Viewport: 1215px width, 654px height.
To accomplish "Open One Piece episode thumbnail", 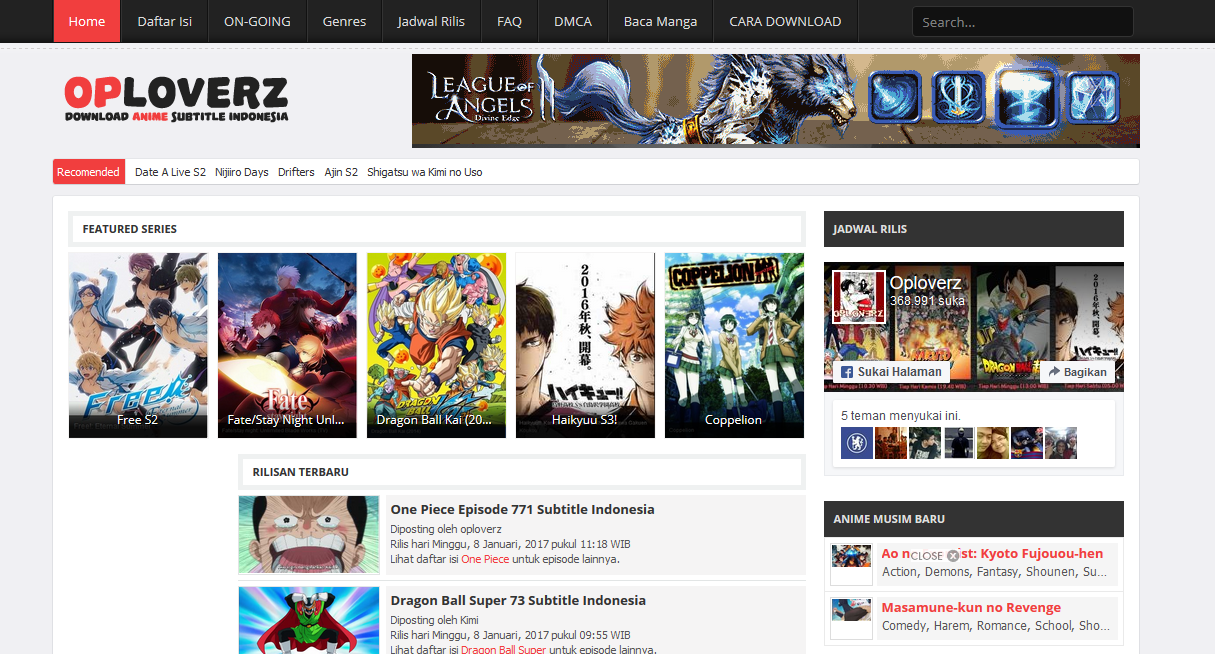I will 309,534.
